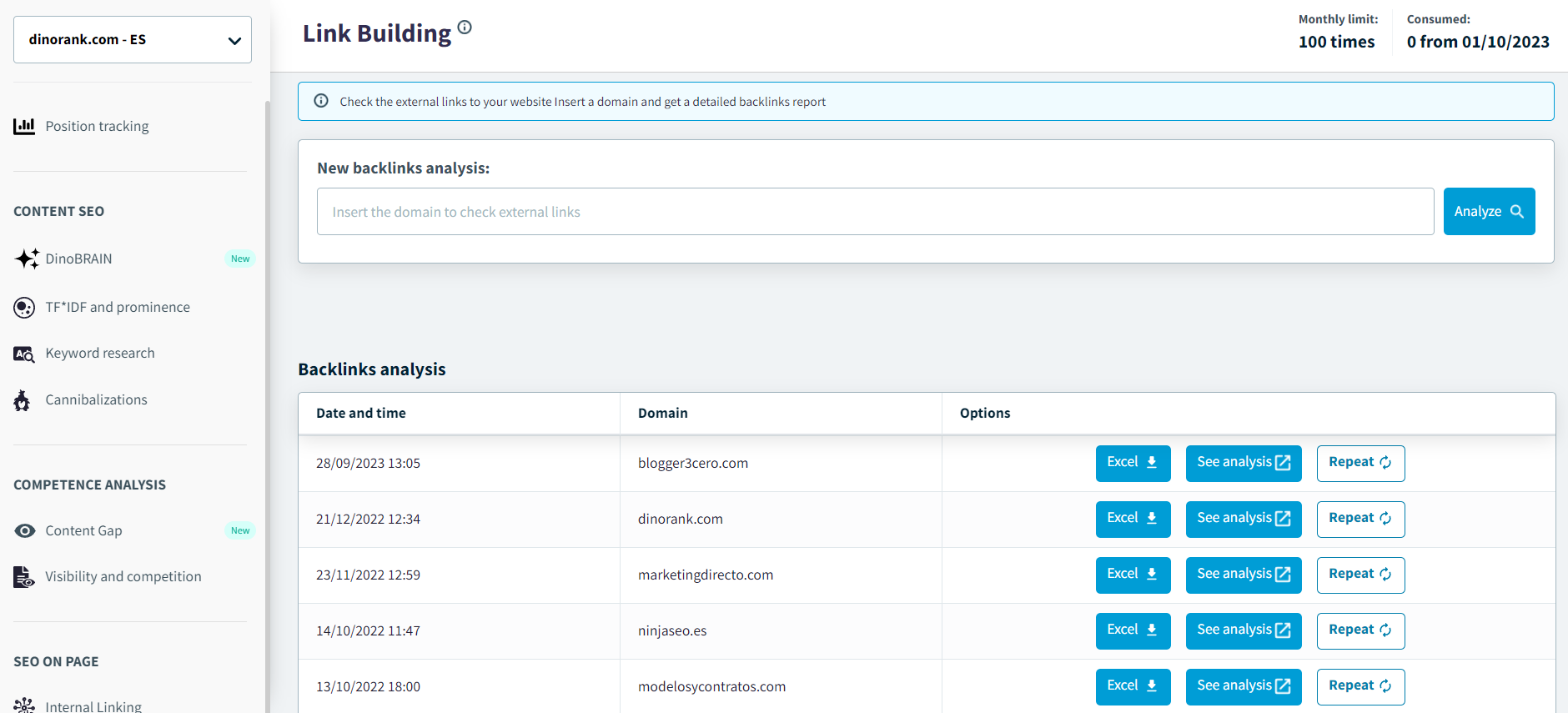
Task: Open See analysis for ninjaseo.es
Action: point(1243,630)
